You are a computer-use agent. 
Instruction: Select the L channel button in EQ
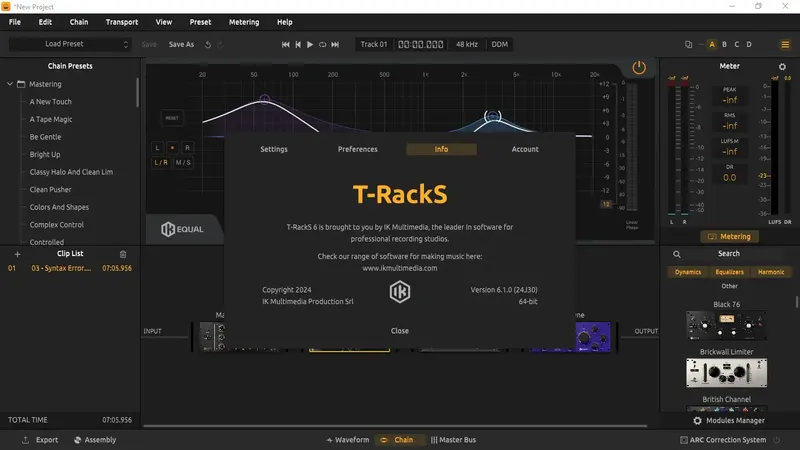[x=157, y=147]
